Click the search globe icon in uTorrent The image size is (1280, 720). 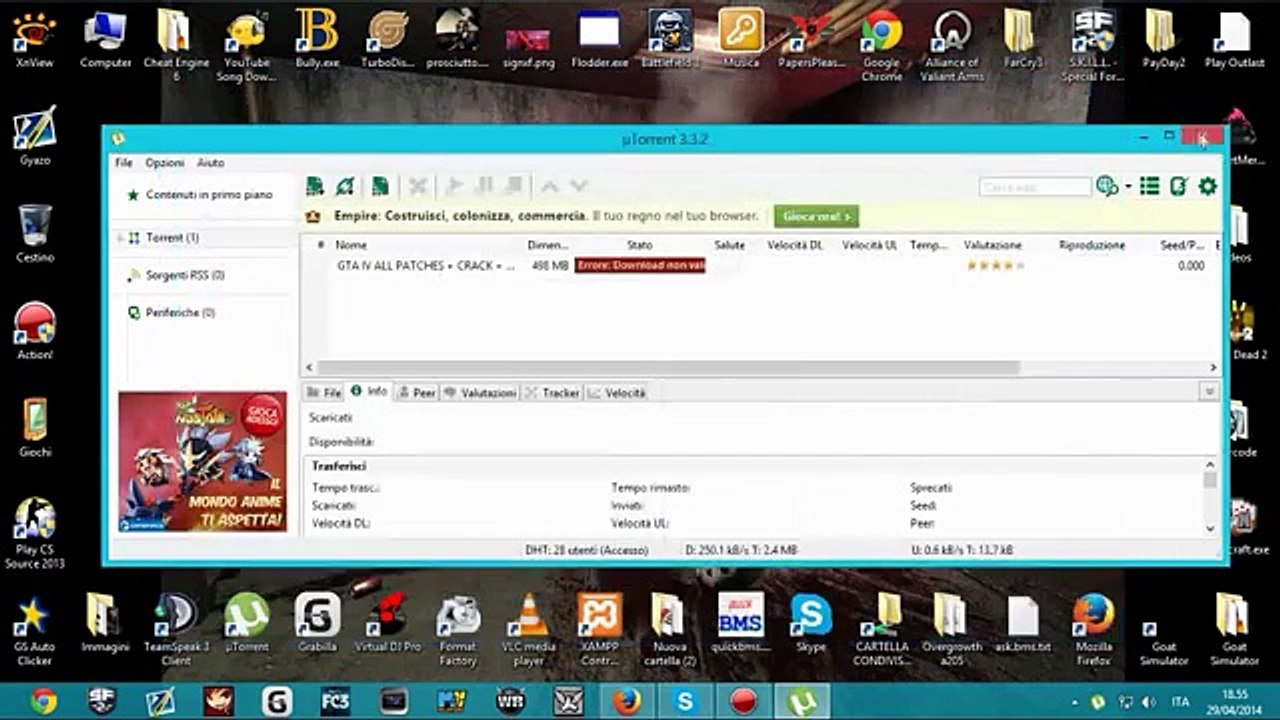1106,186
